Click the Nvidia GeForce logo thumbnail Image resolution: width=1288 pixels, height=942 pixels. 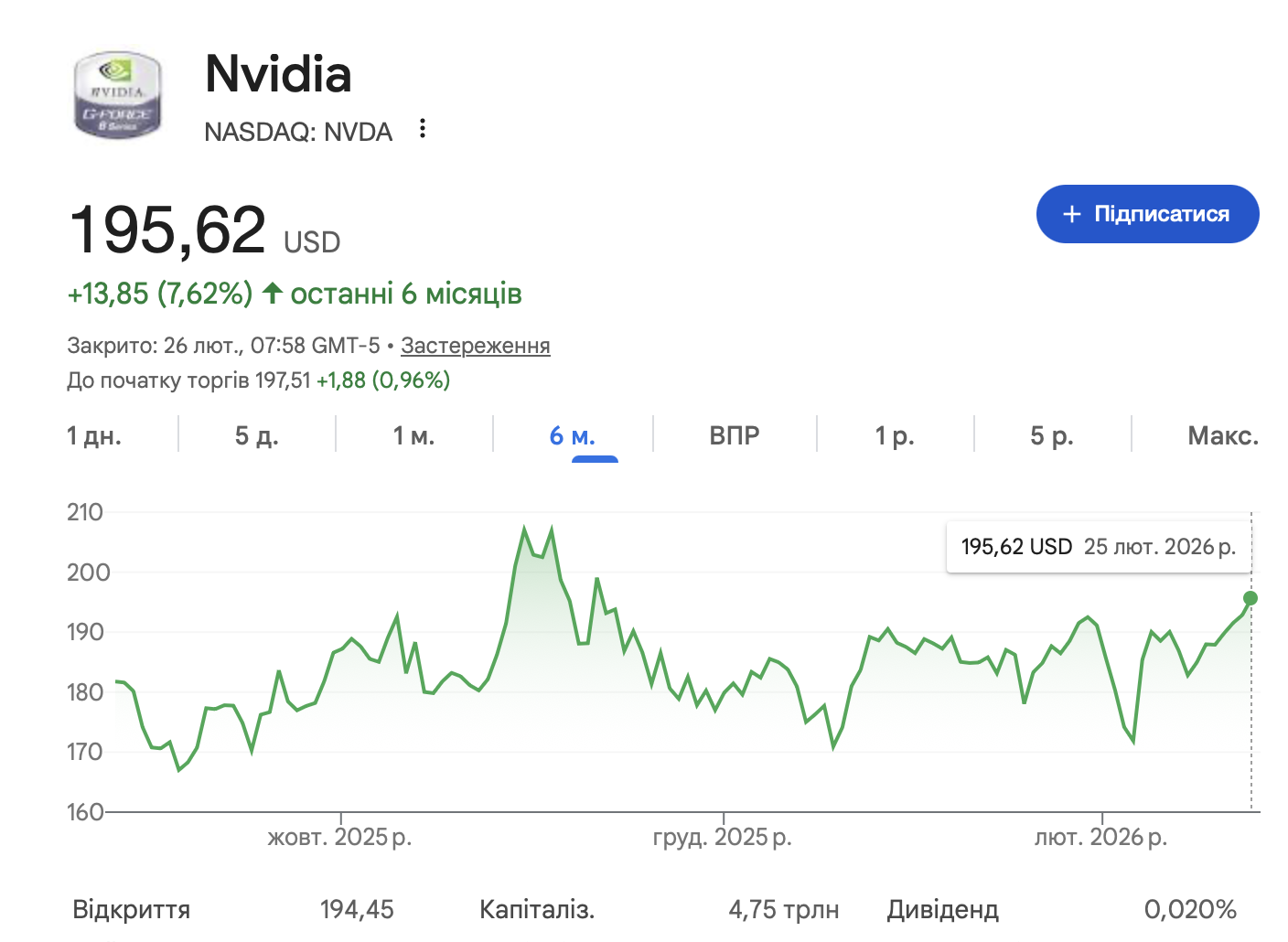coord(117,96)
